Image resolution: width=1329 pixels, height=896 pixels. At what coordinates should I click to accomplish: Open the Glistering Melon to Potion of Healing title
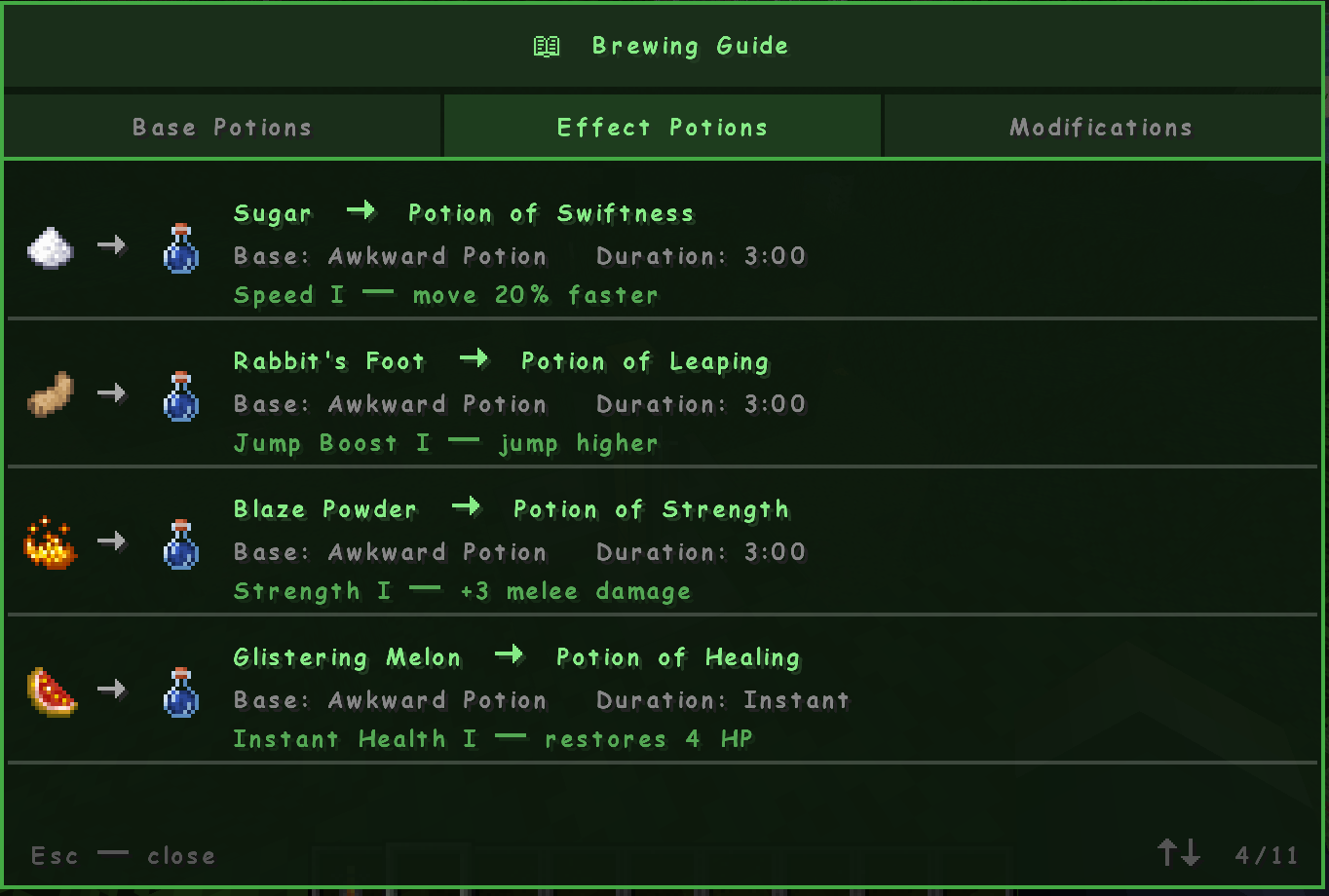coord(516,657)
